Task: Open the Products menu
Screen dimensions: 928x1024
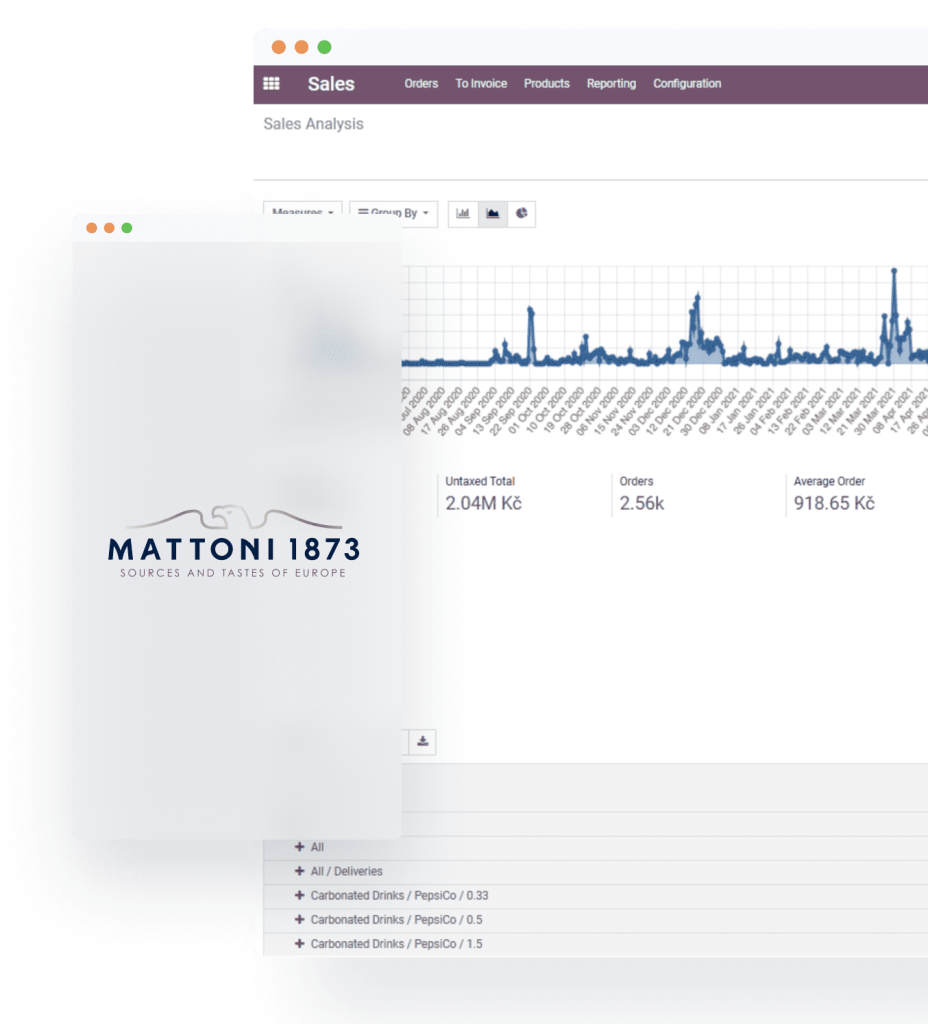Action: [547, 84]
